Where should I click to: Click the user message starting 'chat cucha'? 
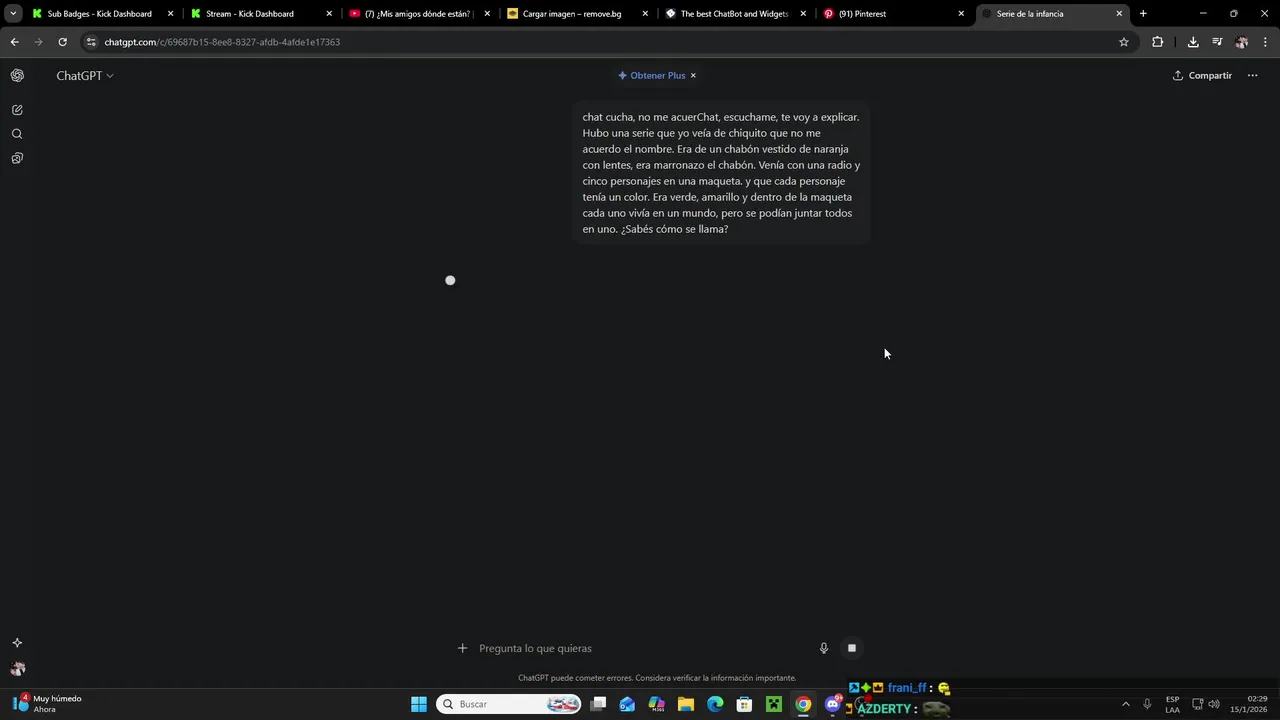(721, 173)
